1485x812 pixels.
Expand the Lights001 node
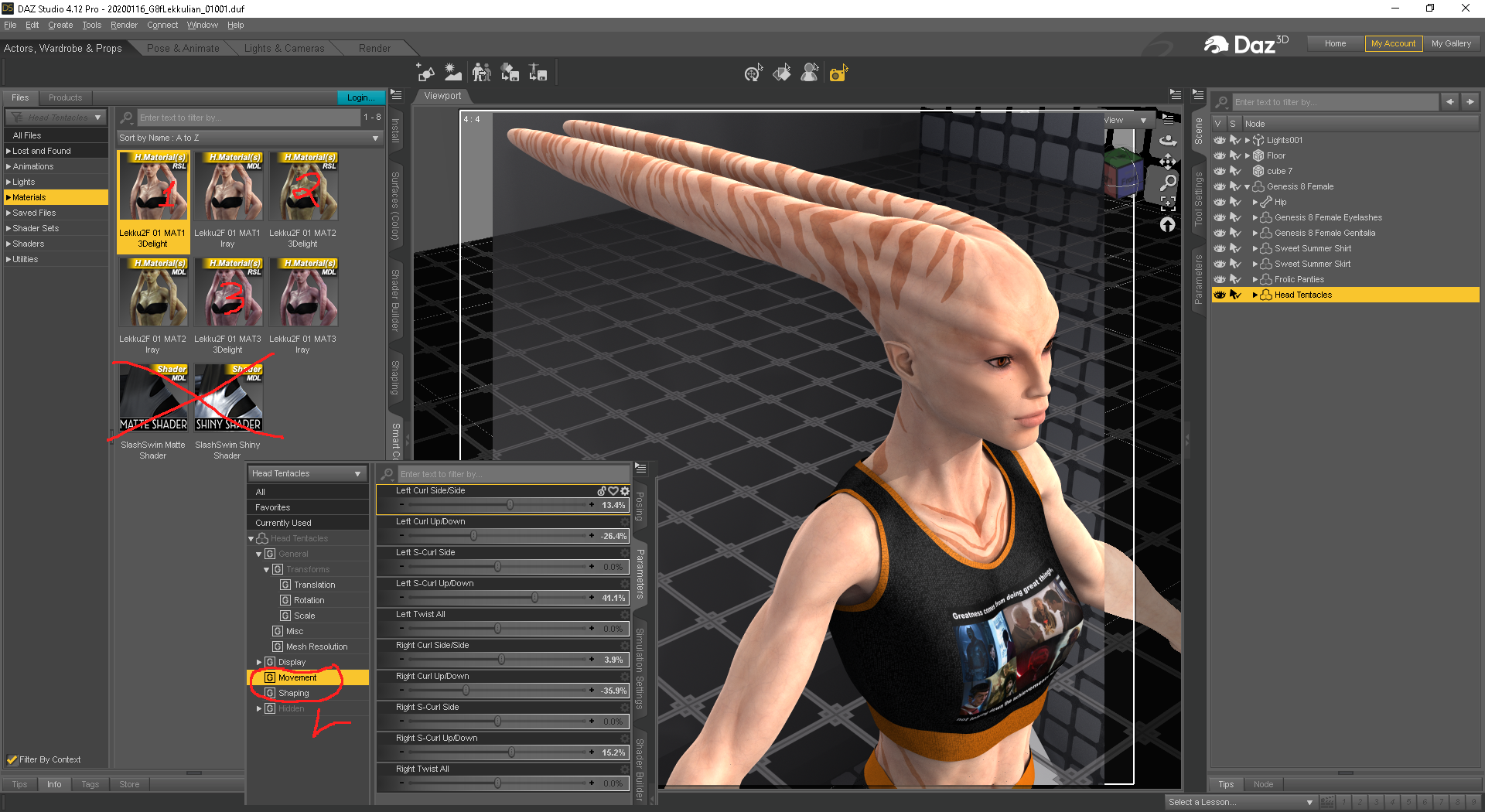1247,140
